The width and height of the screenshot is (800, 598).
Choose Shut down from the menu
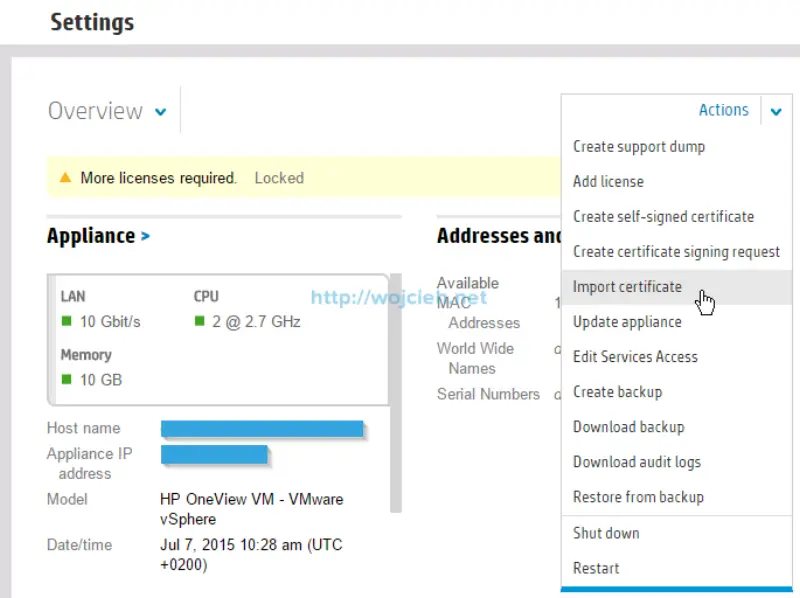pyautogui.click(x=606, y=534)
